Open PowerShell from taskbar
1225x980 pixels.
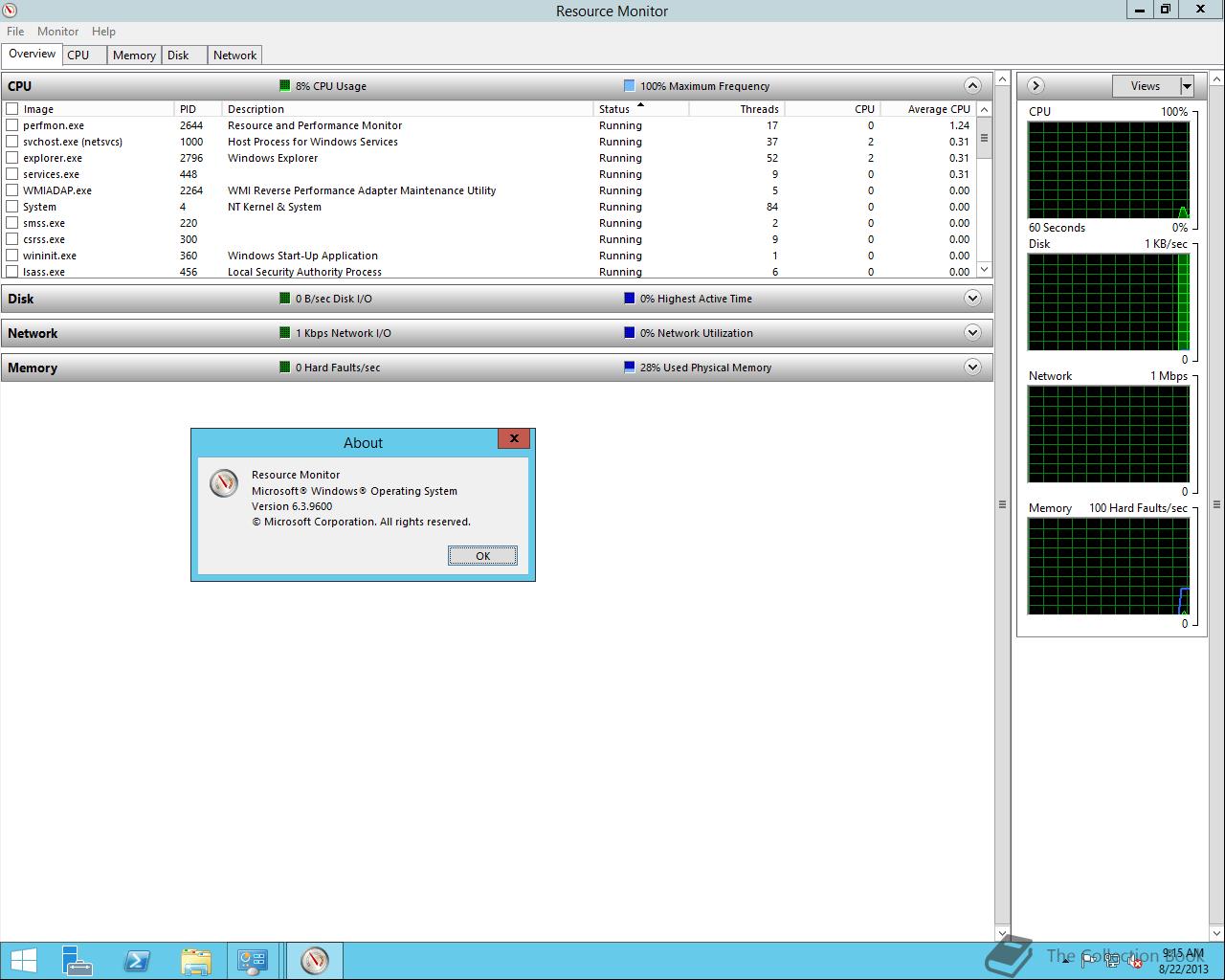click(x=137, y=961)
